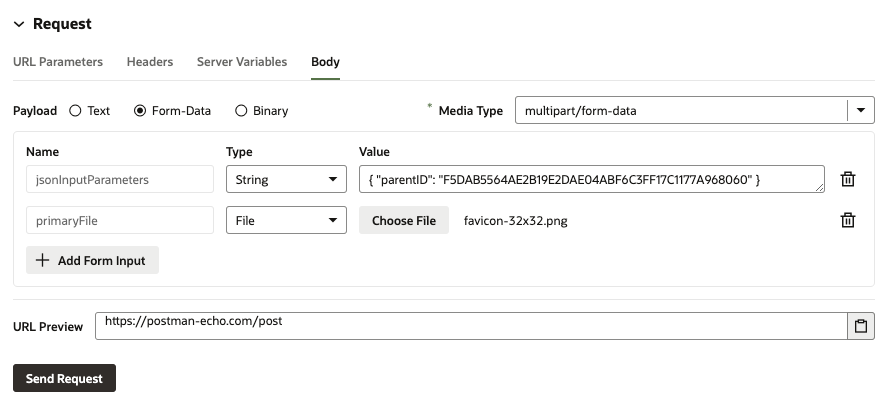Screen dimensions: 886x405
Task: Copy URL Preview with clipboard icon
Action: pyautogui.click(x=860, y=326)
